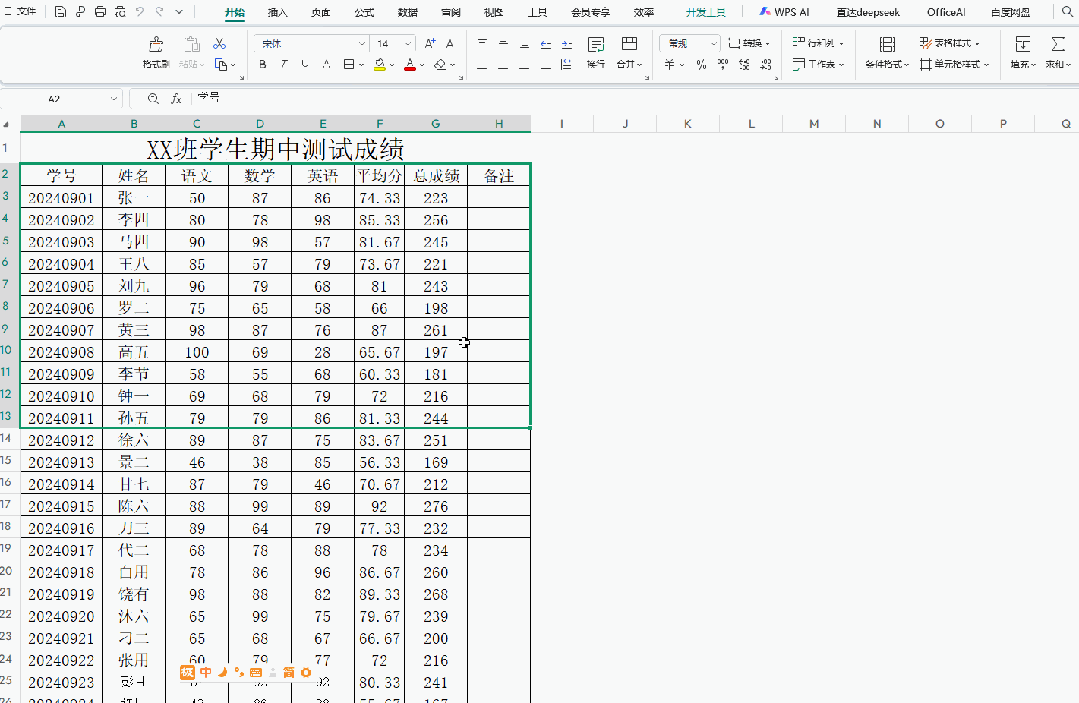Toggle Underline formatting
Image resolution: width=1079 pixels, height=703 pixels.
coord(305,65)
